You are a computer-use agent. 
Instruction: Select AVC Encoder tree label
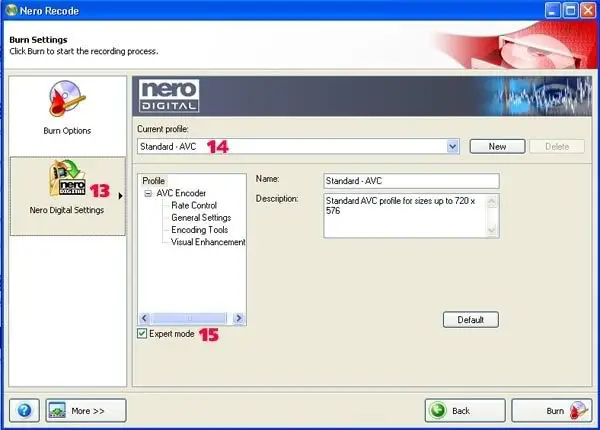point(181,193)
